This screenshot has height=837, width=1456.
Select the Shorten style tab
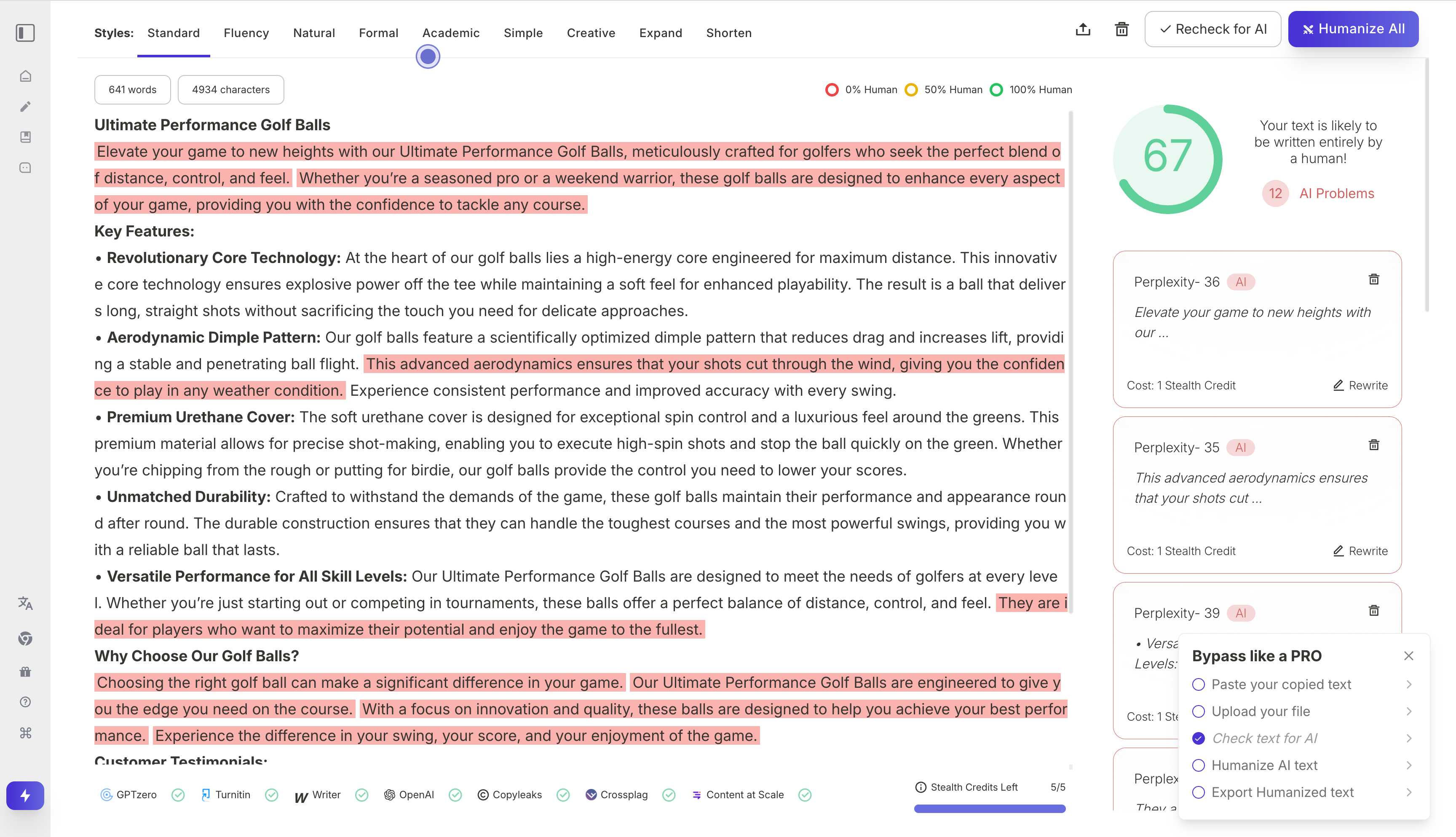pyautogui.click(x=728, y=33)
